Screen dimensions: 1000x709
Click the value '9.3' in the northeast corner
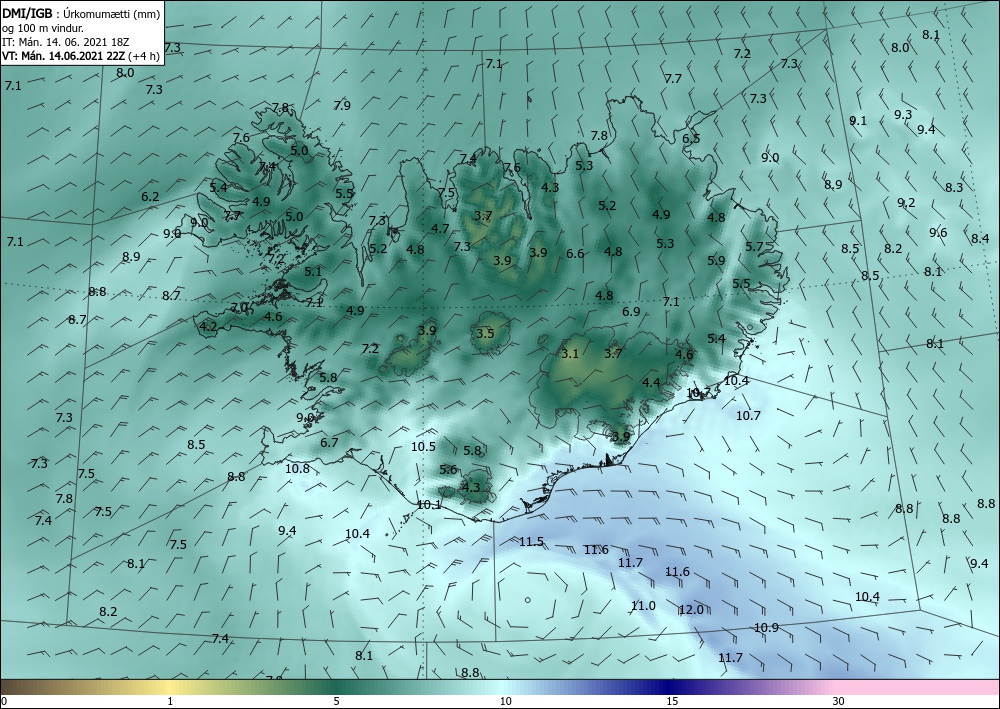point(903,115)
